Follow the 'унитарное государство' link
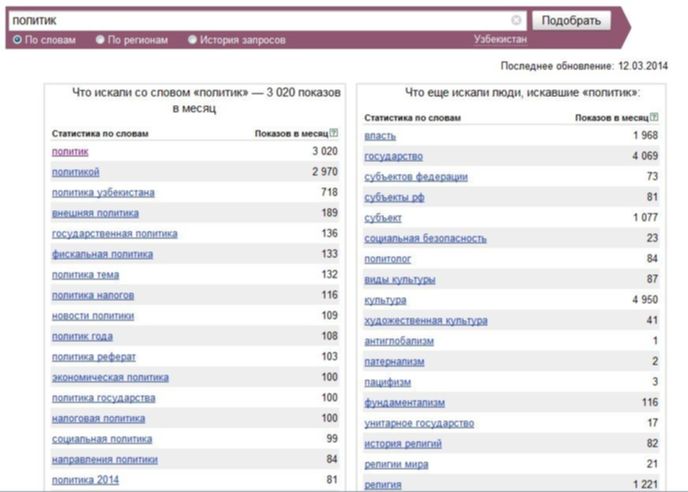688x492 pixels. (x=419, y=423)
